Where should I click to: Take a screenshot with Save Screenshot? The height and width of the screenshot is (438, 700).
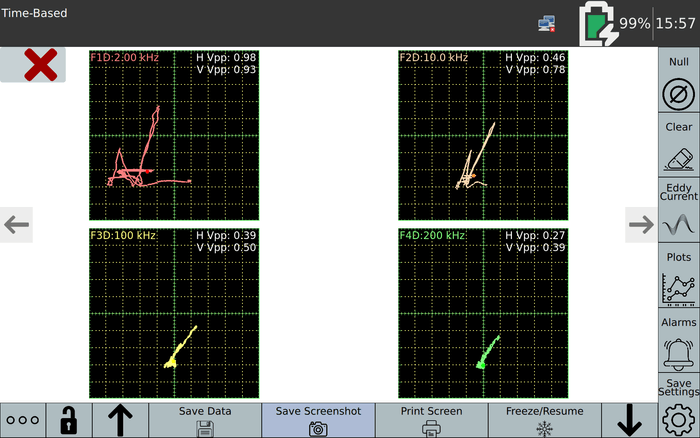coord(318,420)
